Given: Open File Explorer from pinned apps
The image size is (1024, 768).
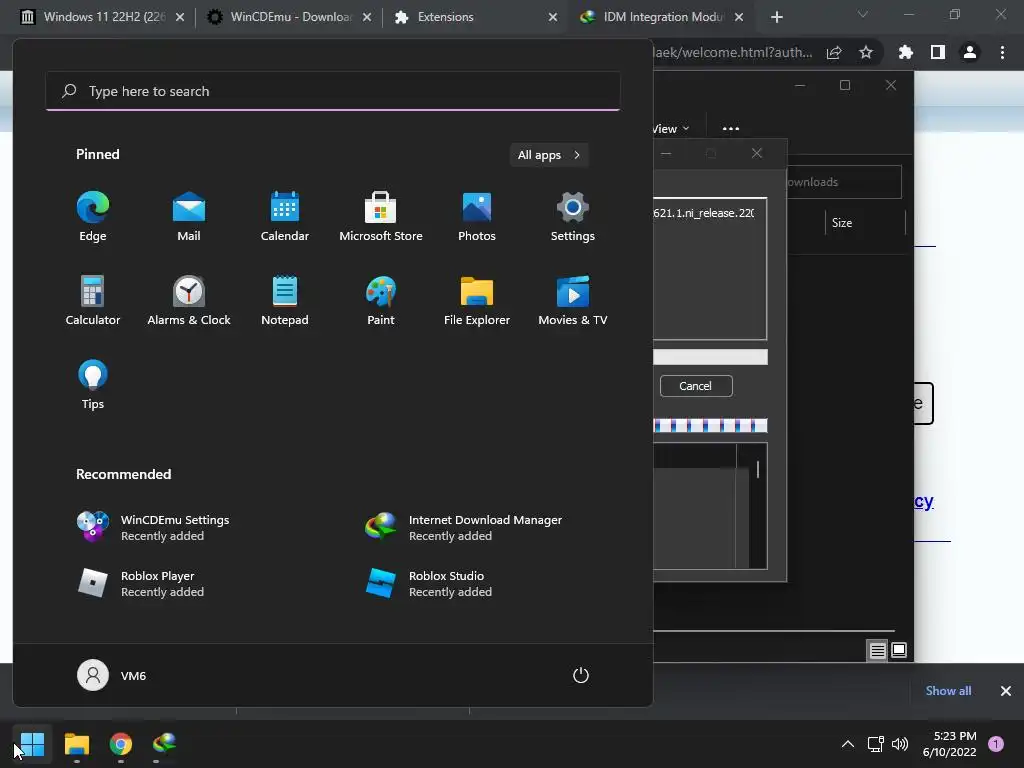Looking at the screenshot, I should point(477,300).
